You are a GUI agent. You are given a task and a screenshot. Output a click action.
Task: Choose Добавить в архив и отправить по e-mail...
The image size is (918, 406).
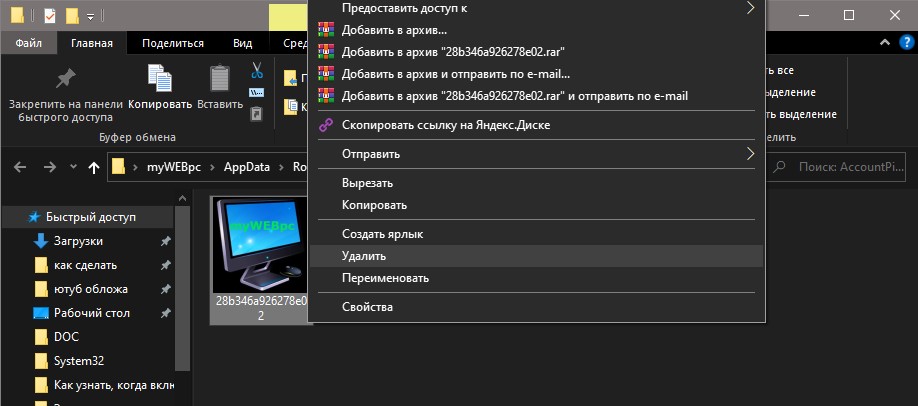[536, 74]
